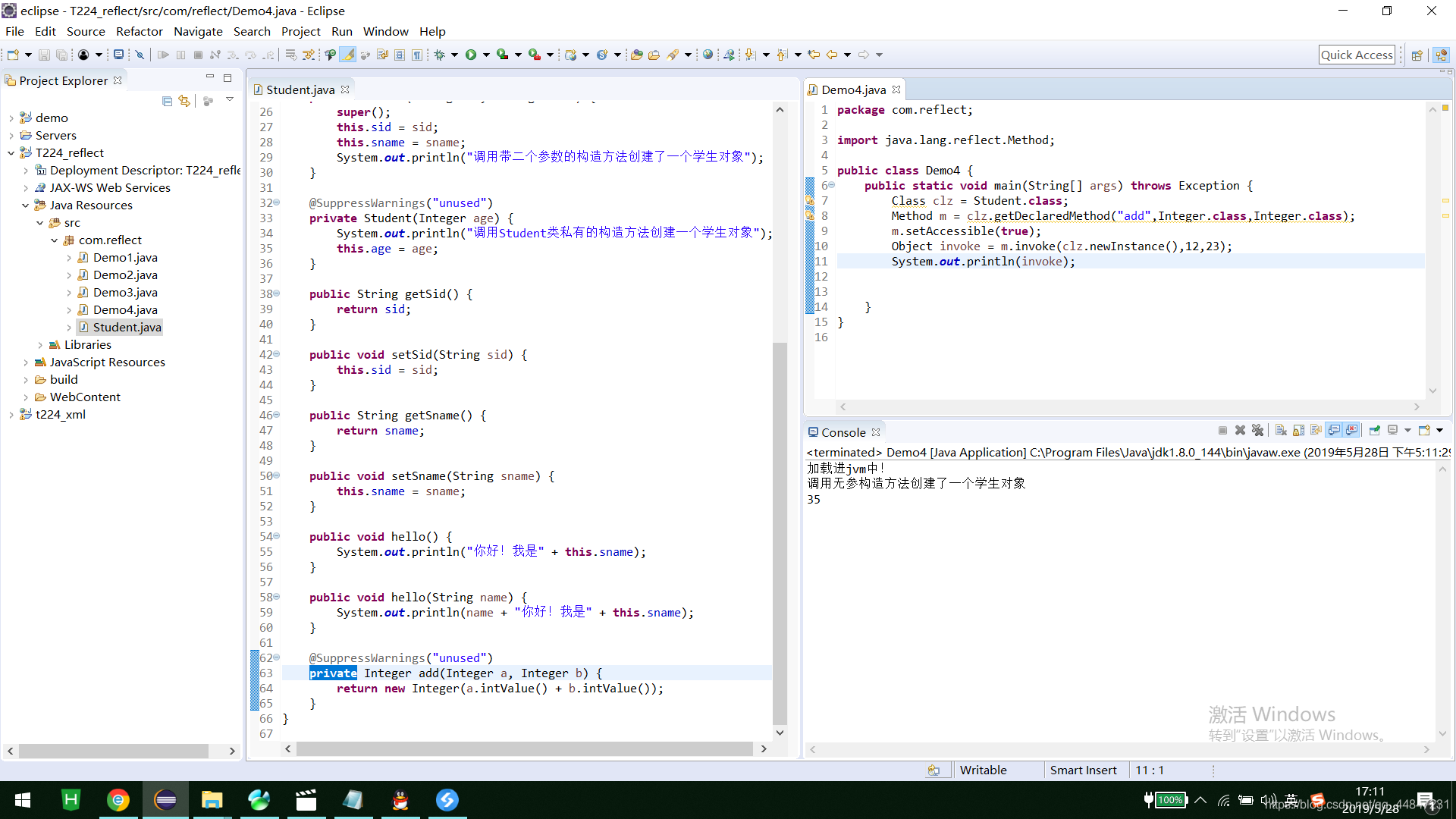Click the Open Type icon in toolbar
Image resolution: width=1456 pixels, height=819 pixels.
click(x=636, y=55)
